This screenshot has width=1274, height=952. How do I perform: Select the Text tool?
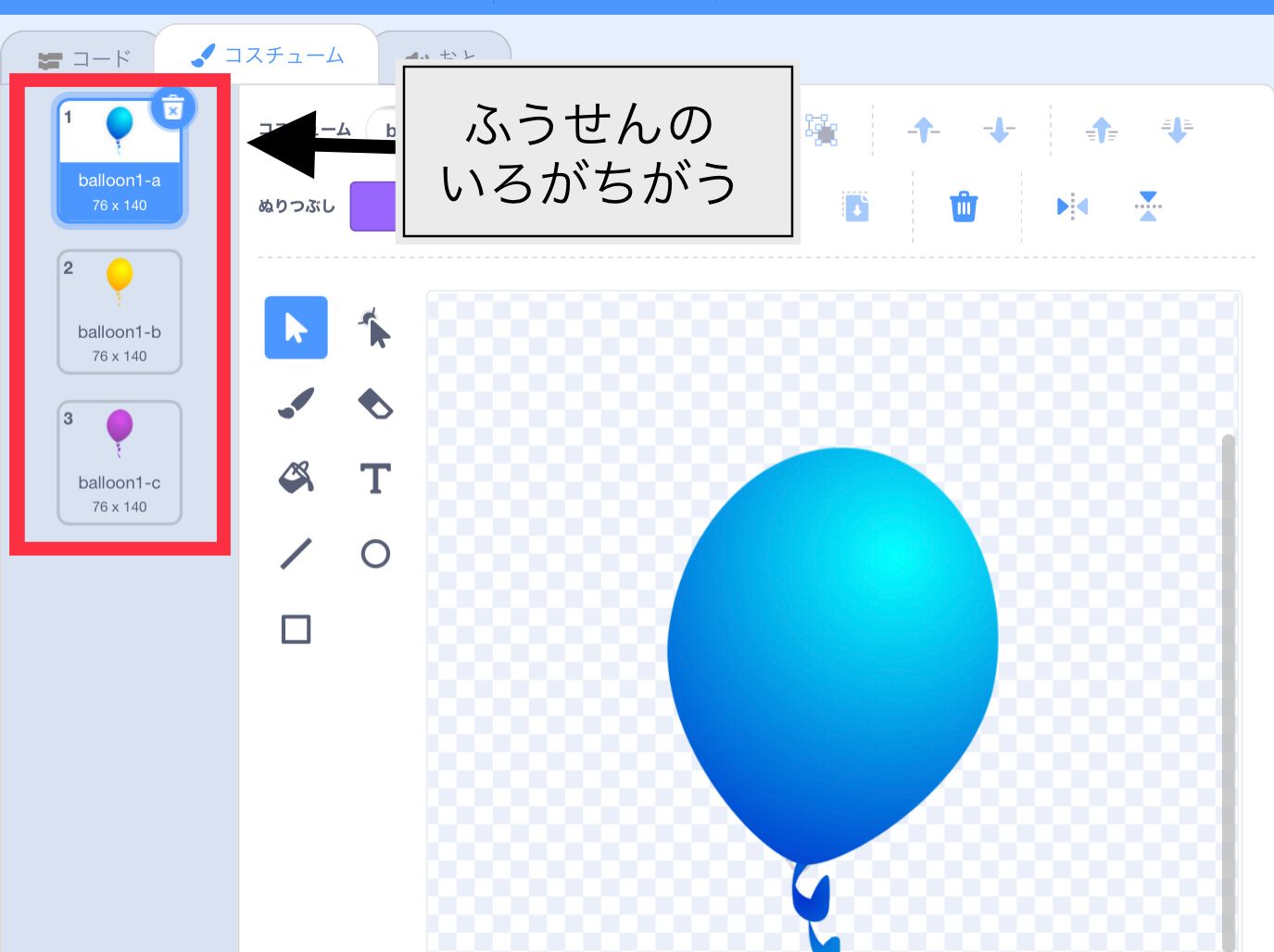coord(374,479)
